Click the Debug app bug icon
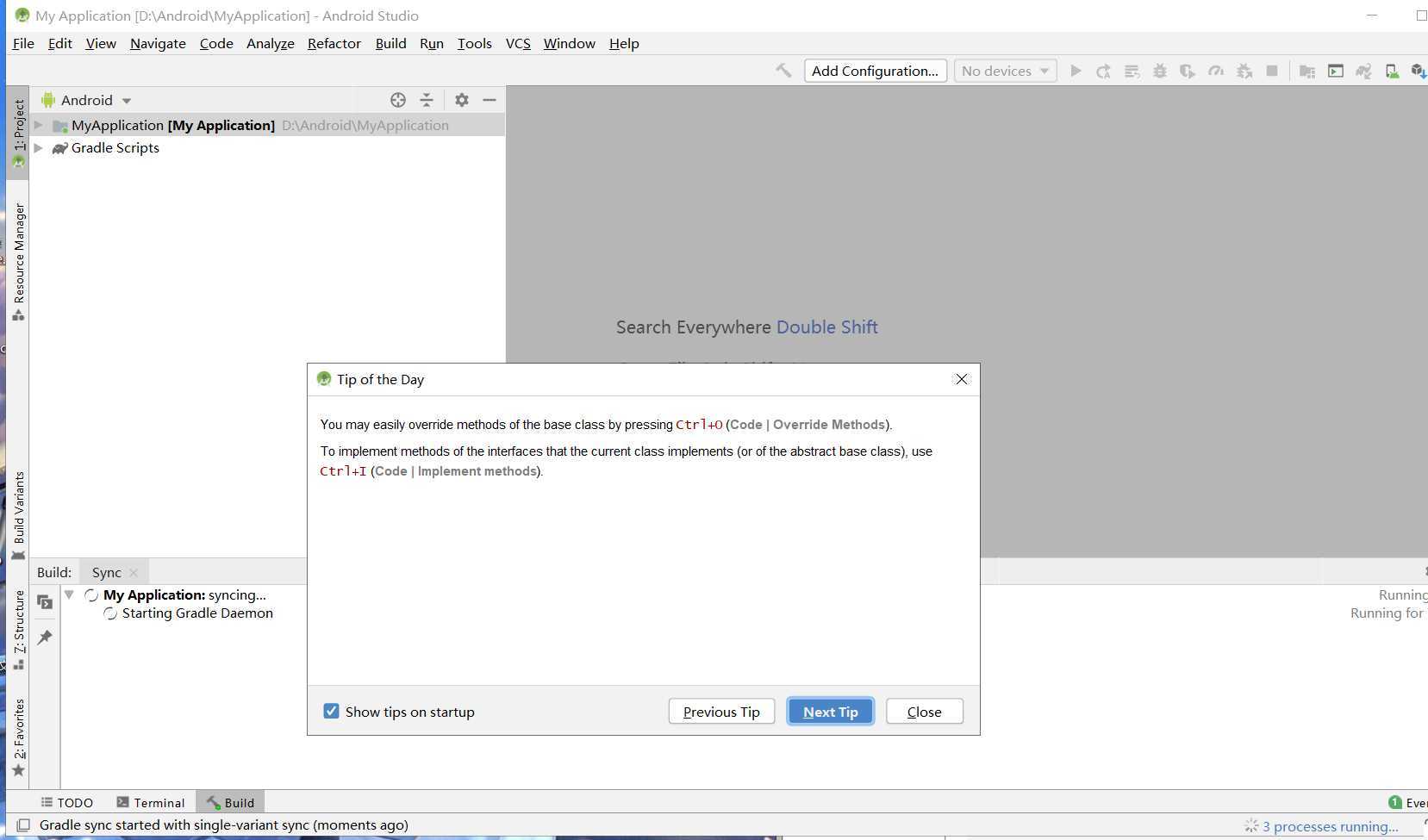The image size is (1428, 840). click(x=1160, y=71)
